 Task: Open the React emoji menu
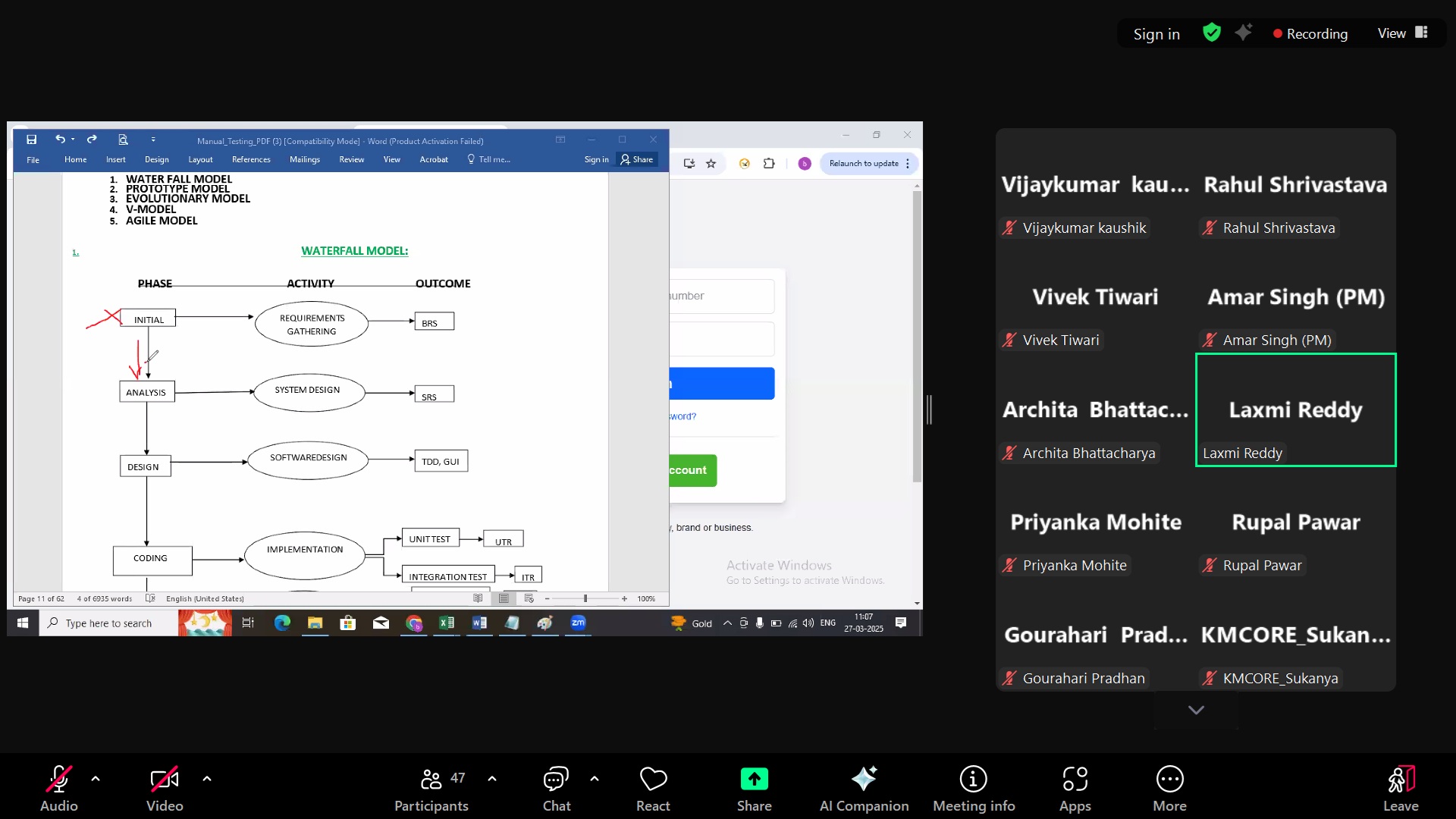coord(653,788)
